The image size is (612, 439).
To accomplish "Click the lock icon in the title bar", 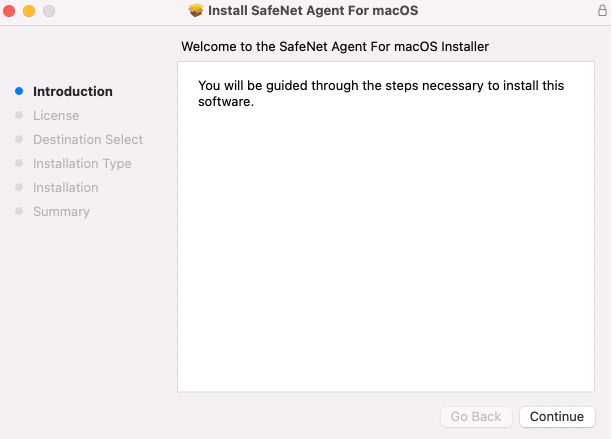I will point(602,11).
